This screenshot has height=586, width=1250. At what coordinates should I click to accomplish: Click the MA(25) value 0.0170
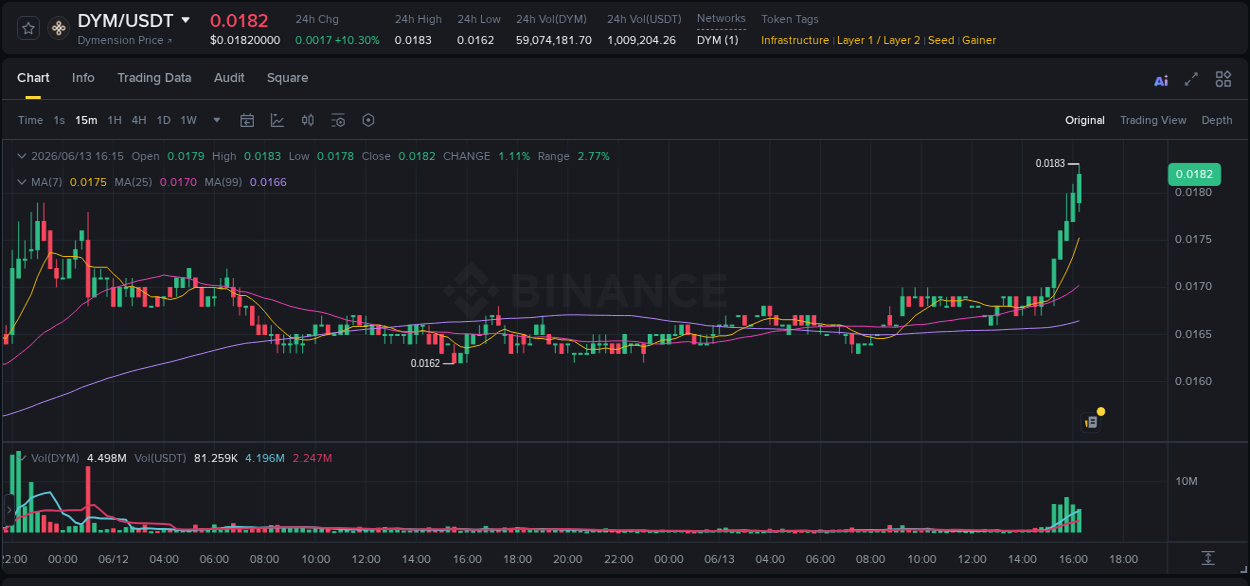179,182
